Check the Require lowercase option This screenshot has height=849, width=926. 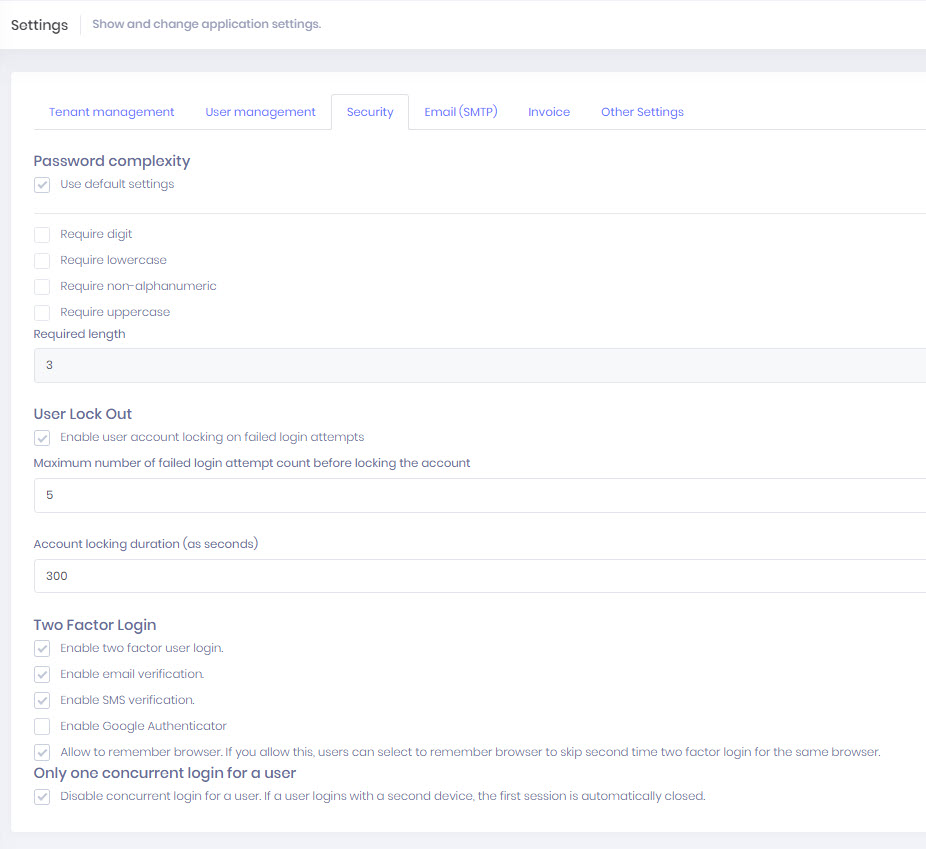coord(42,260)
